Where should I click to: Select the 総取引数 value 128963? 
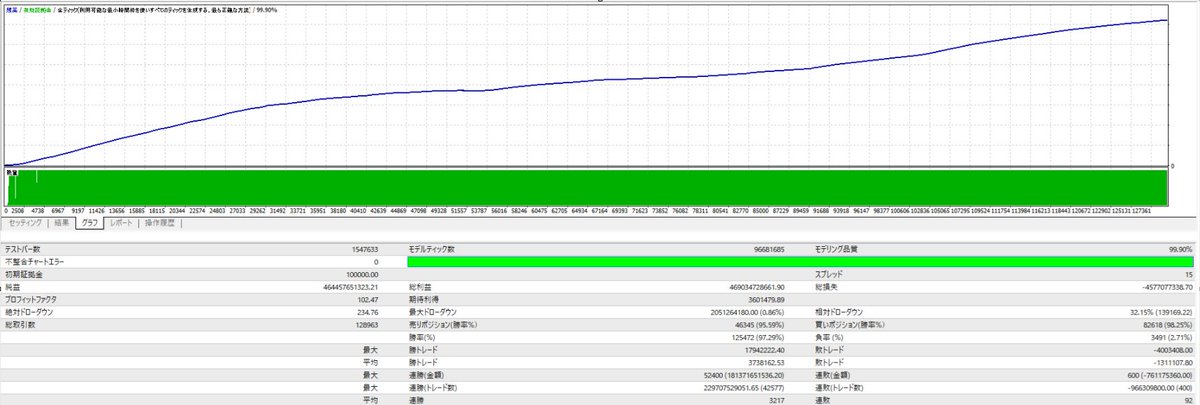tap(369, 324)
